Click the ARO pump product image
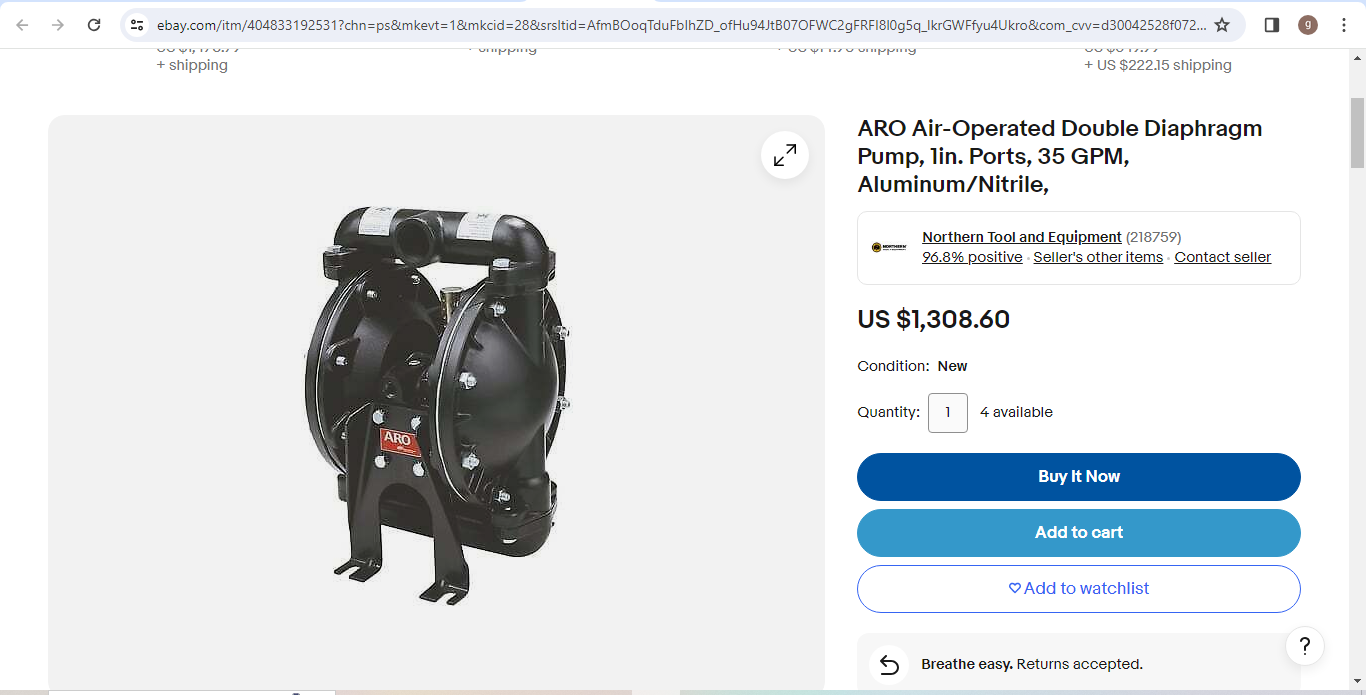 pos(436,405)
